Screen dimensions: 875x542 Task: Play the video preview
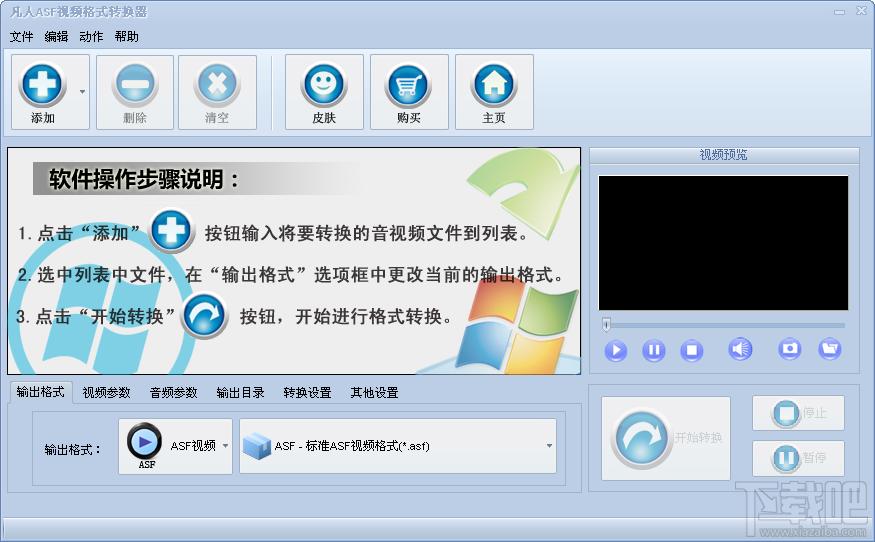coord(616,351)
